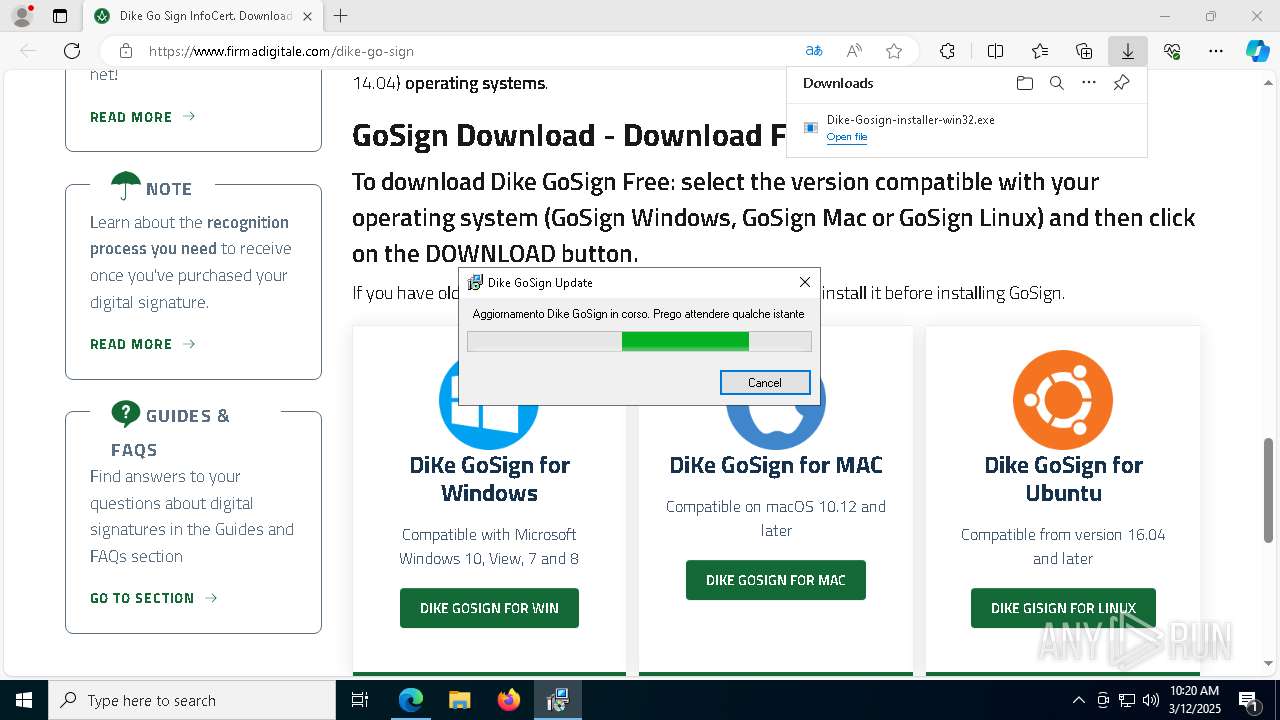Viewport: 1280px width, 720px height.
Task: Open the Windows Start menu
Action: click(24, 700)
